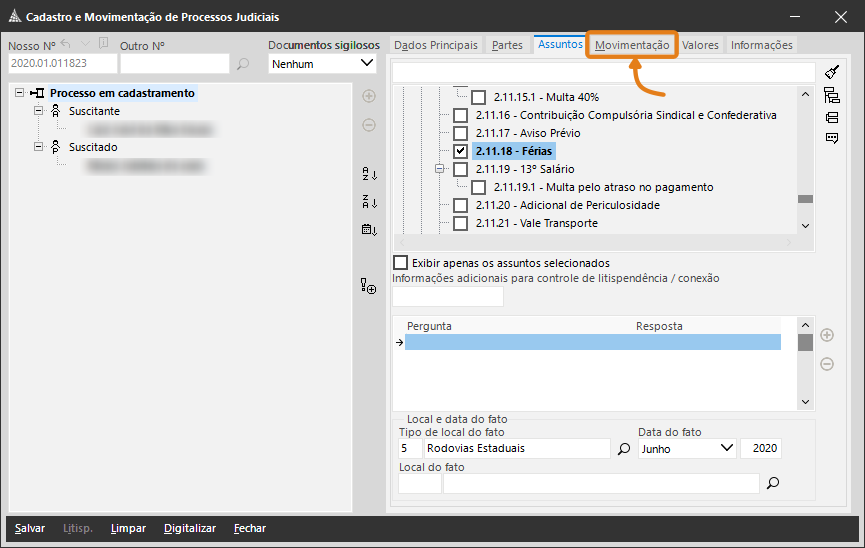The width and height of the screenshot is (865, 548).
Task: Click the broom (clear filter) icon
Action: [832, 72]
